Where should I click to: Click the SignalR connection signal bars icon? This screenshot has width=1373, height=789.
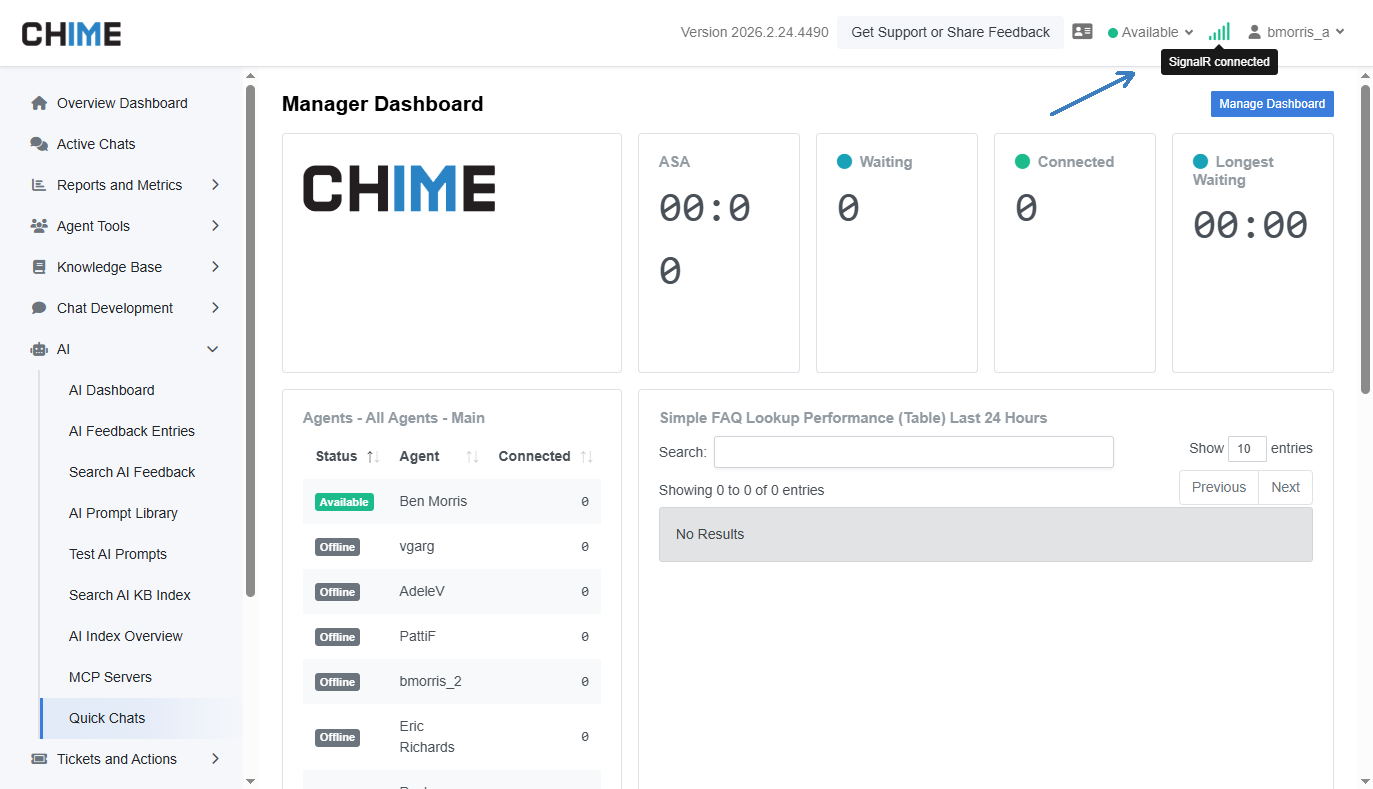click(x=1219, y=32)
